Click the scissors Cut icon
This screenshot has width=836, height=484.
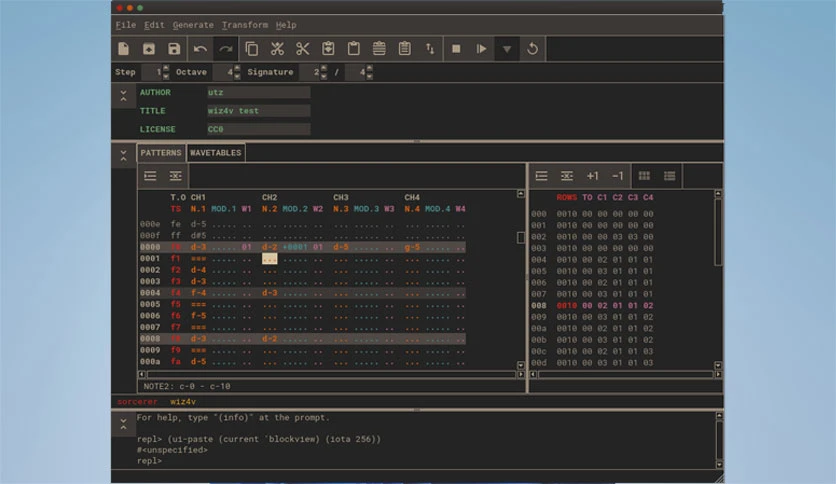[302, 49]
